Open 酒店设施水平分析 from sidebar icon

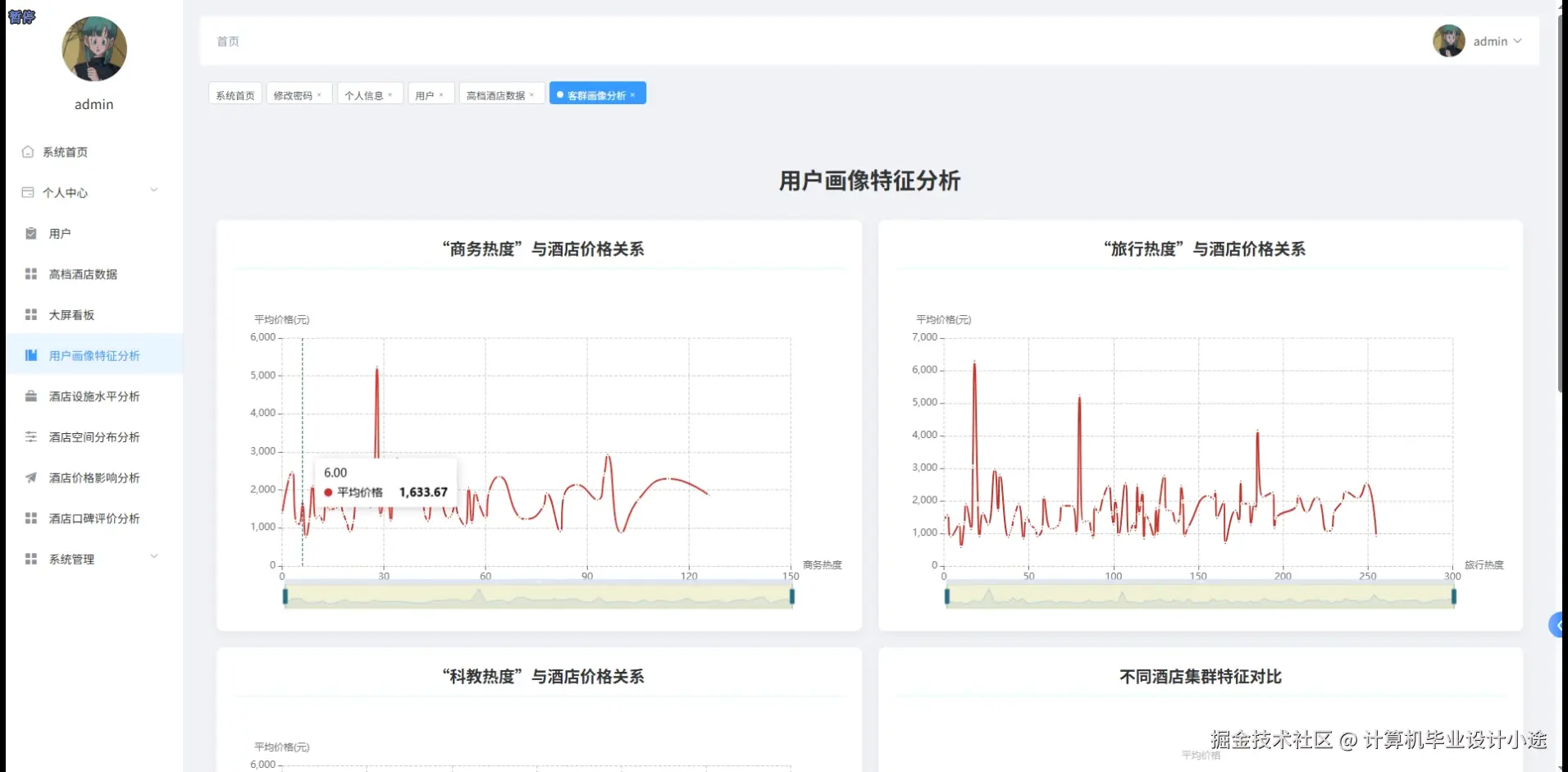coord(29,395)
